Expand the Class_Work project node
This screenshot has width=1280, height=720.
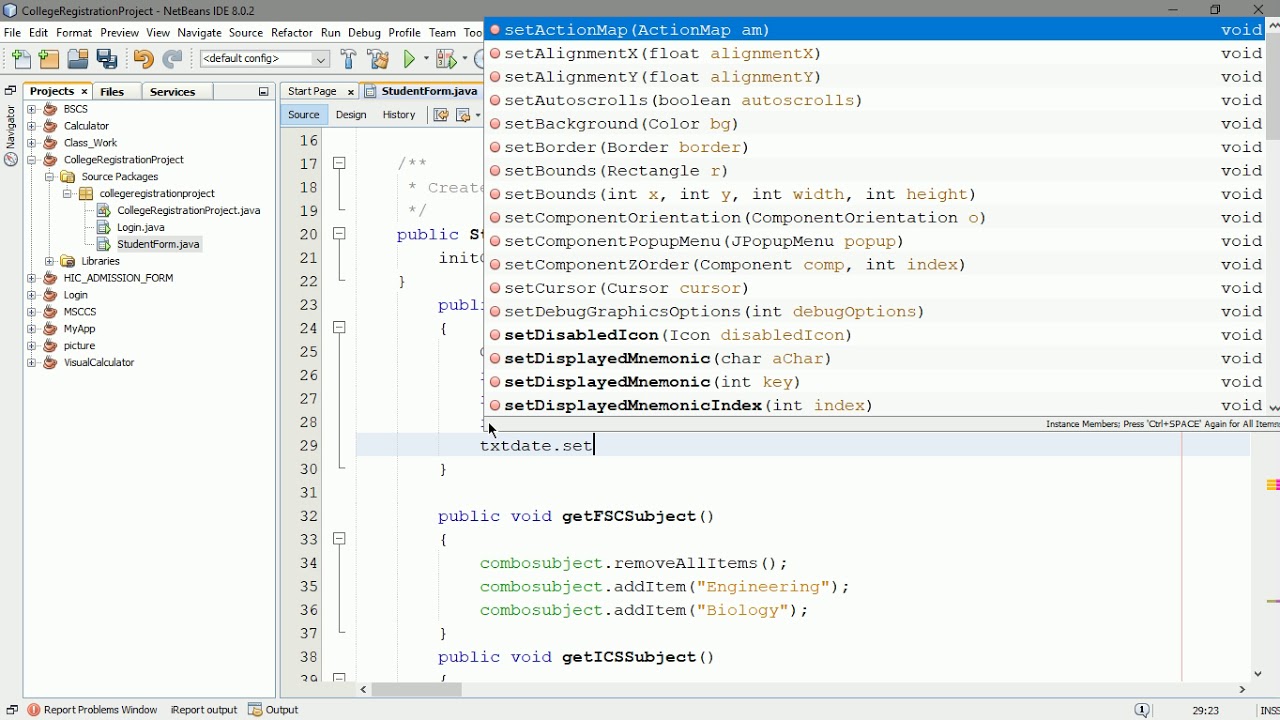[32, 143]
